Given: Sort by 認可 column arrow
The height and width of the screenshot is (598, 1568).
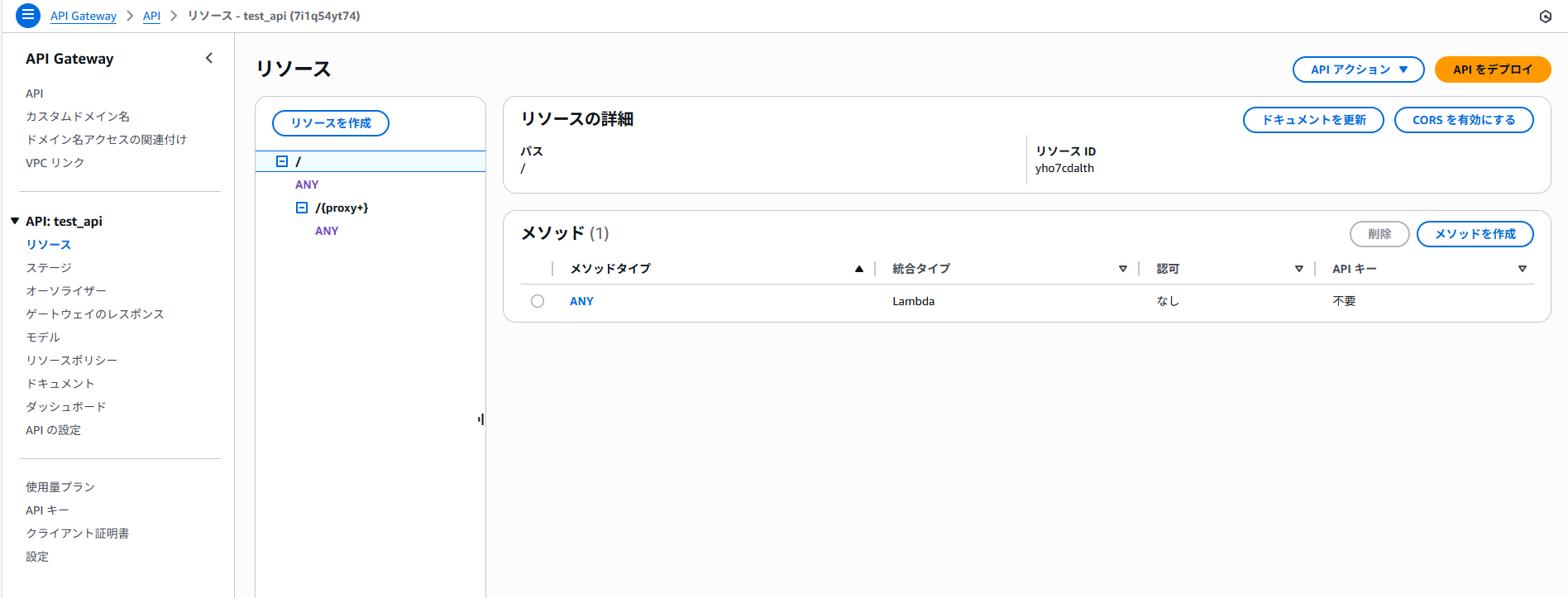Looking at the screenshot, I should click(x=1299, y=269).
